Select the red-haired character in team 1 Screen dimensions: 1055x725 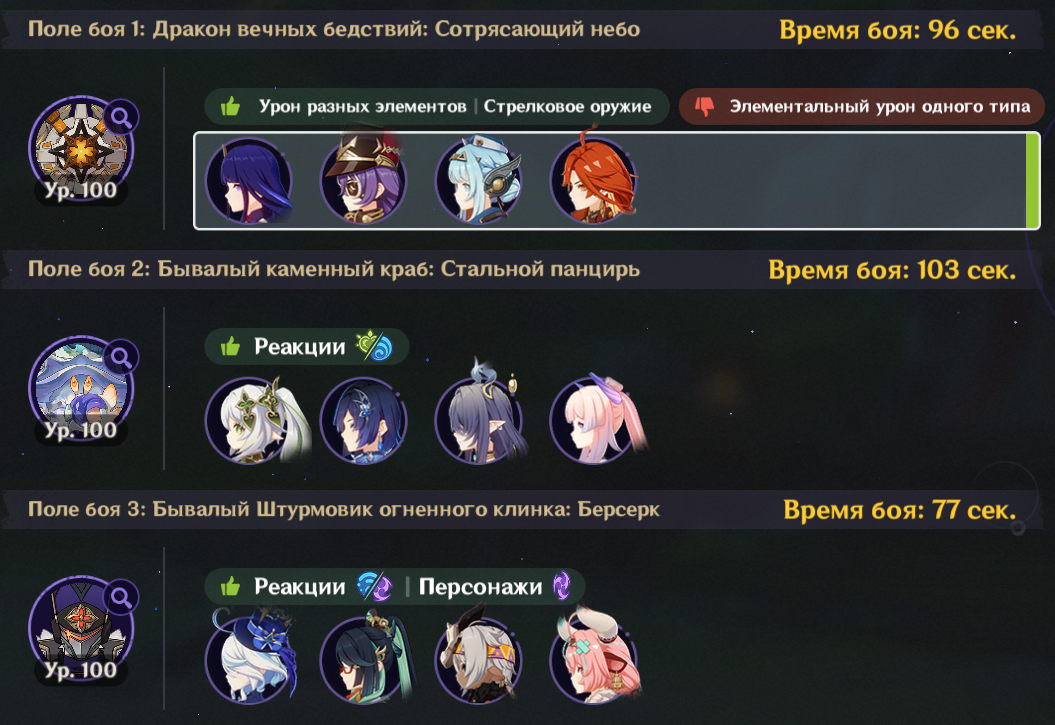pyautogui.click(x=594, y=176)
